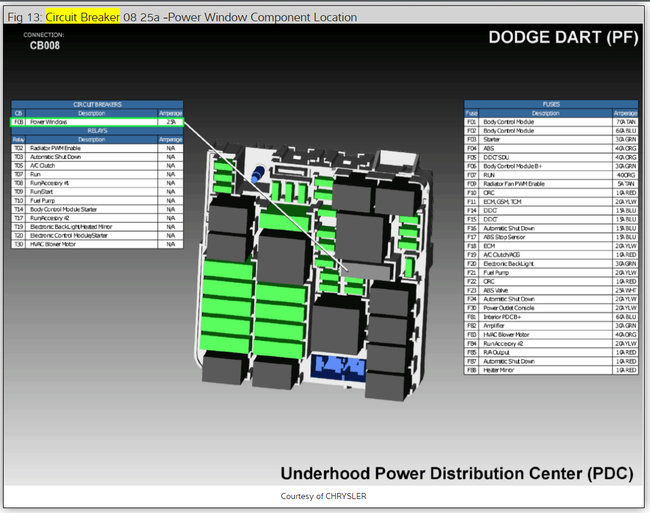Select fuse row F88 Heater Mirror

[x=551, y=370]
